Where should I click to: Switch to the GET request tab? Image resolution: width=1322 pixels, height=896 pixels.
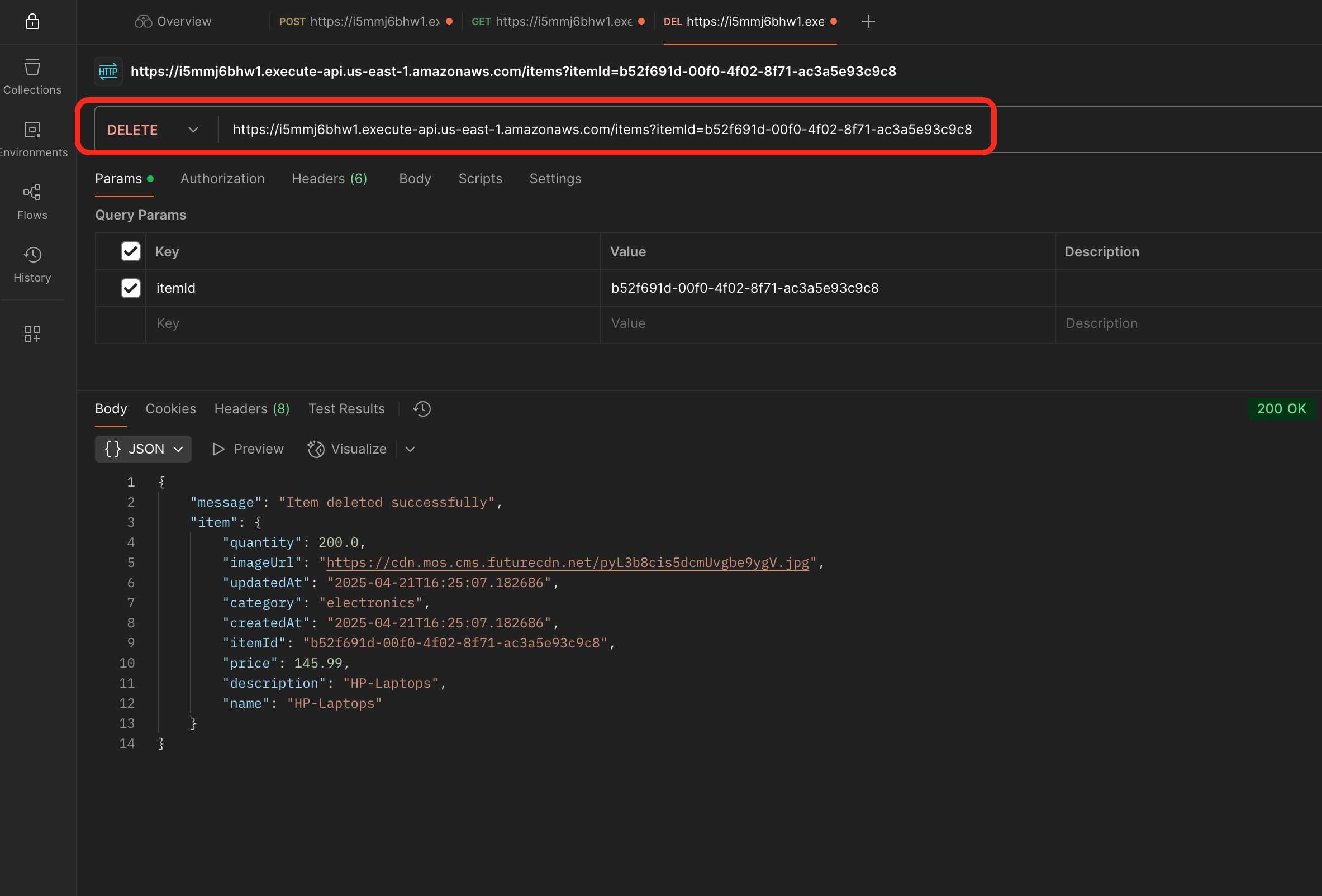point(558,22)
